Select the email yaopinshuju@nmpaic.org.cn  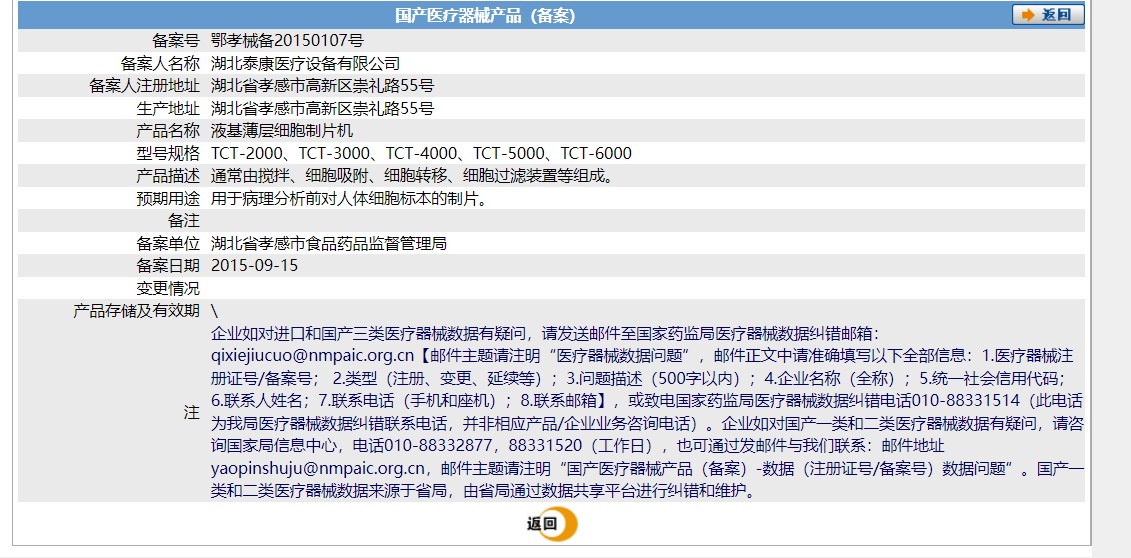317,469
